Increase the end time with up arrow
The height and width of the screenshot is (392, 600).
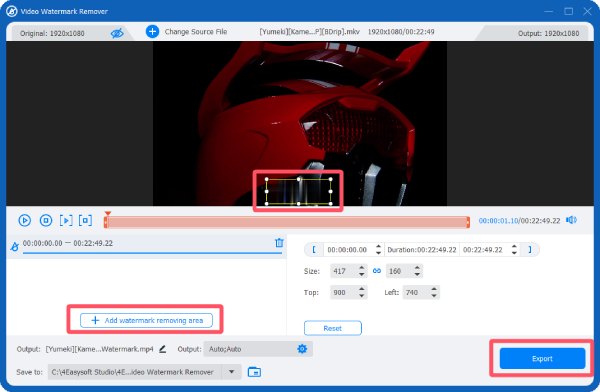tap(514, 247)
